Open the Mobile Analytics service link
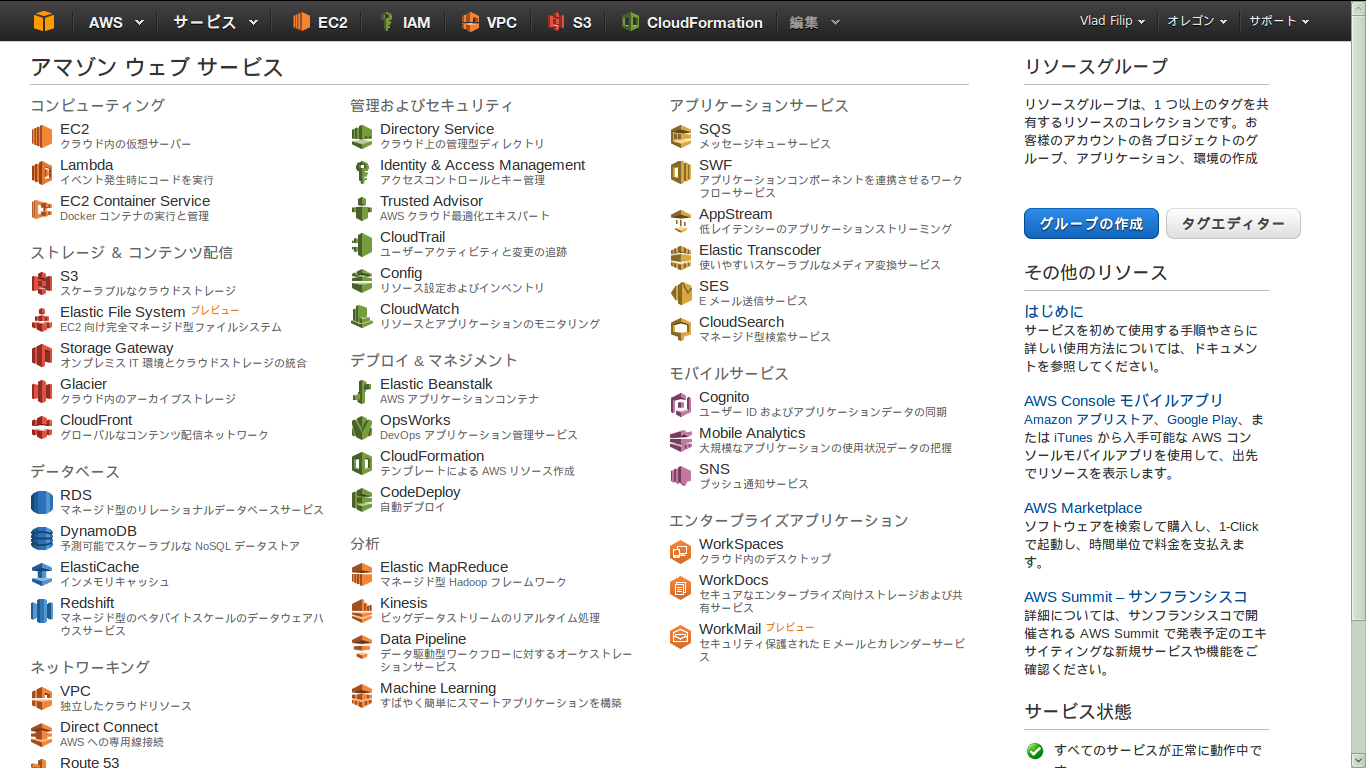Screen dimensions: 1366x768 click(752, 433)
